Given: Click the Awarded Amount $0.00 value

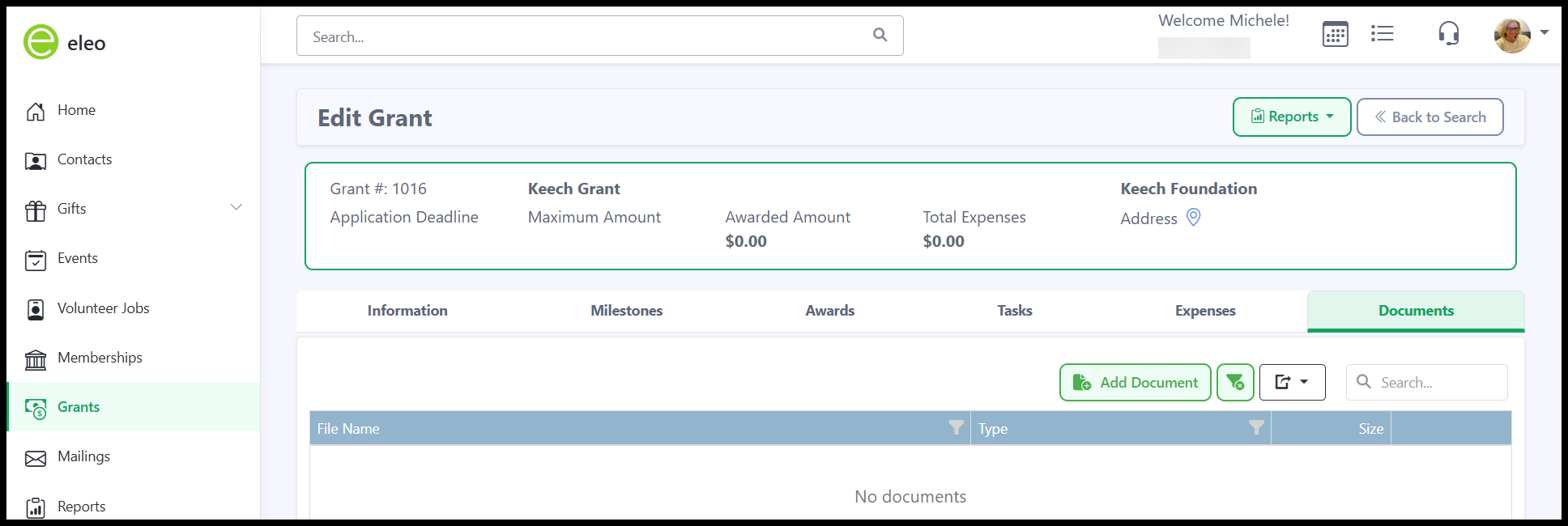Looking at the screenshot, I should point(746,241).
